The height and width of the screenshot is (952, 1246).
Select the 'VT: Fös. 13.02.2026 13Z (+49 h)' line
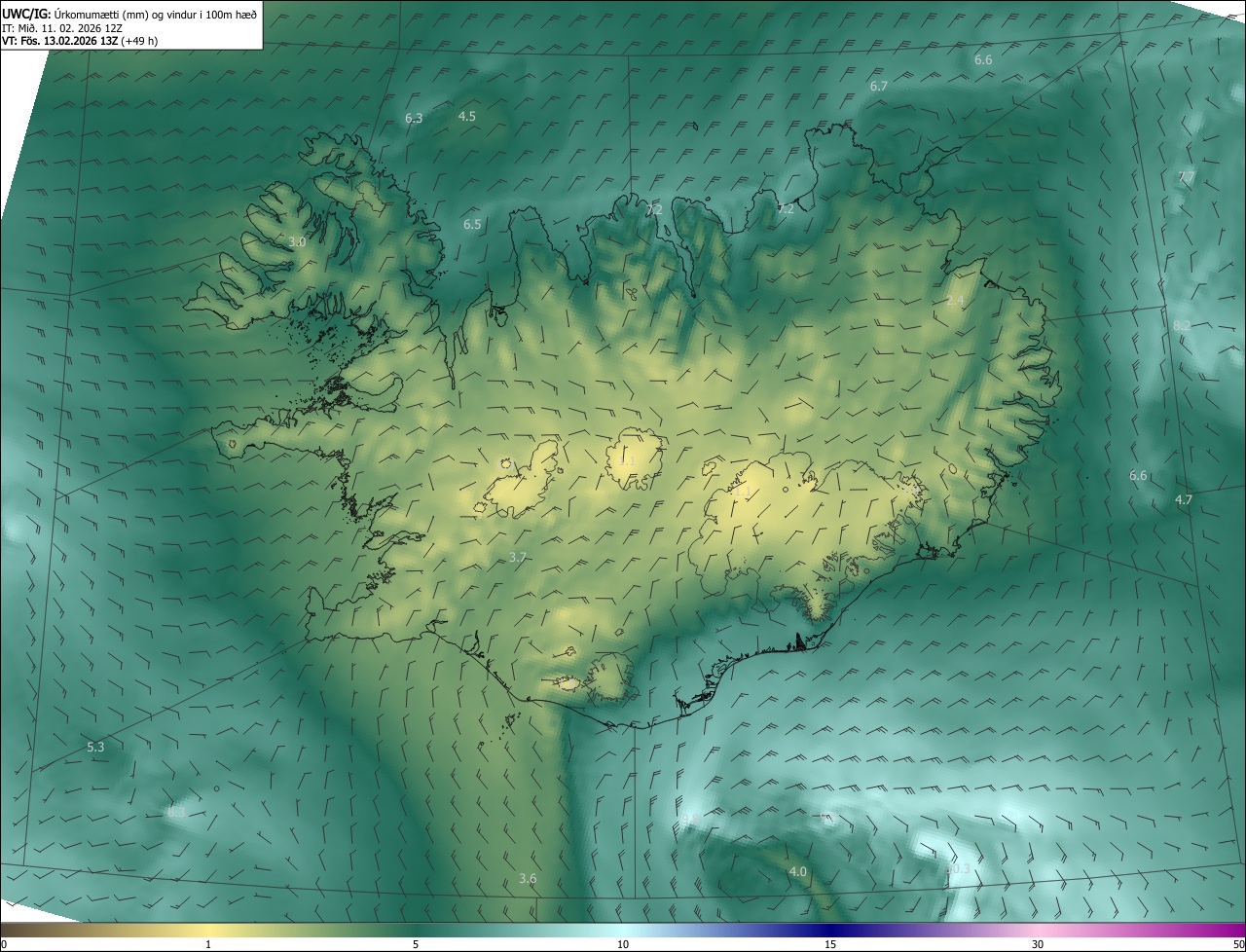[x=81, y=40]
